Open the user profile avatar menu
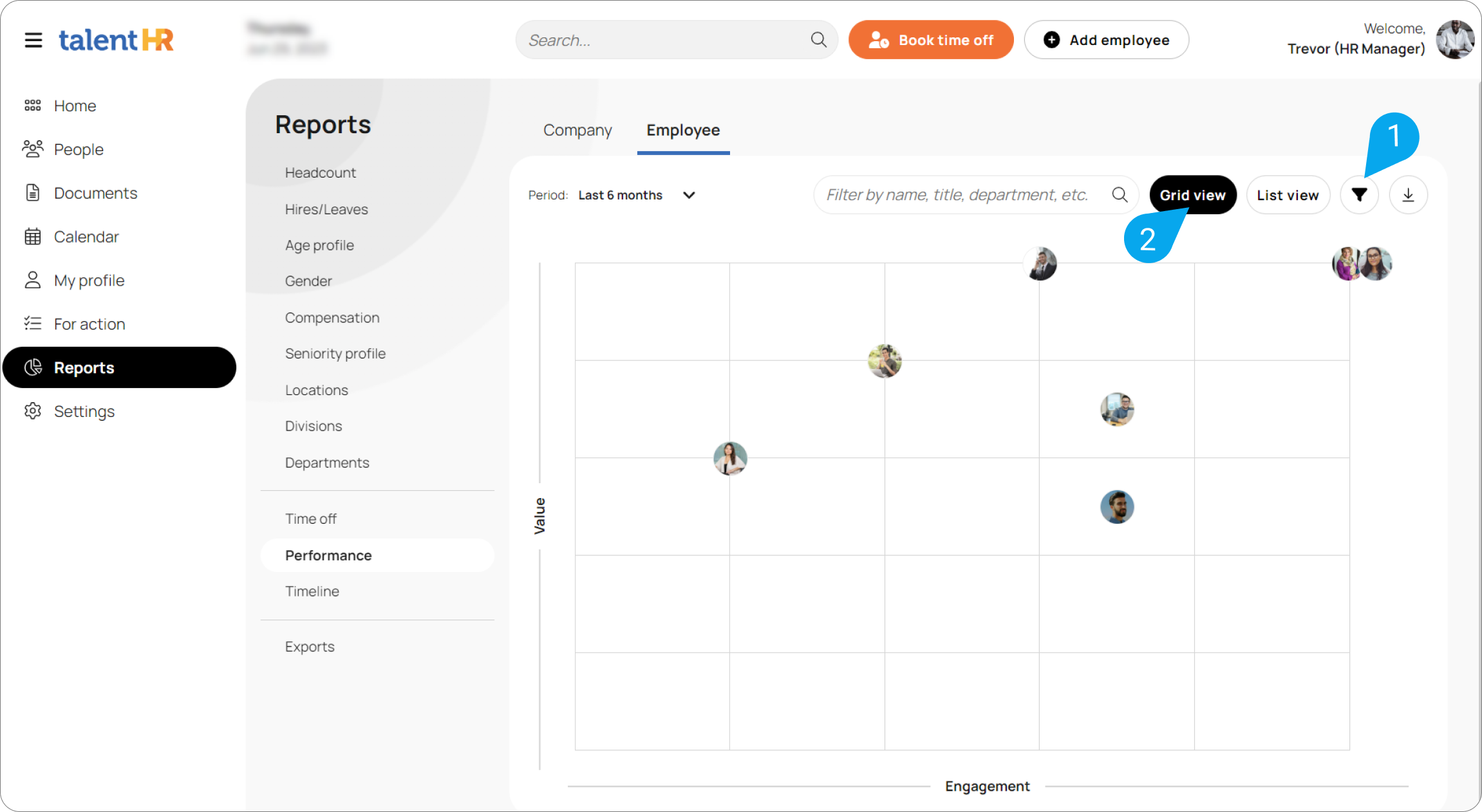The height and width of the screenshot is (812, 1482). point(1454,40)
